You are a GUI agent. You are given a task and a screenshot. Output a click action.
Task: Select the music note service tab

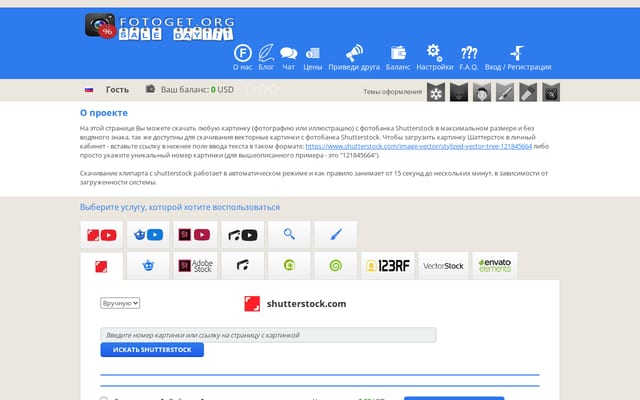pos(242,266)
